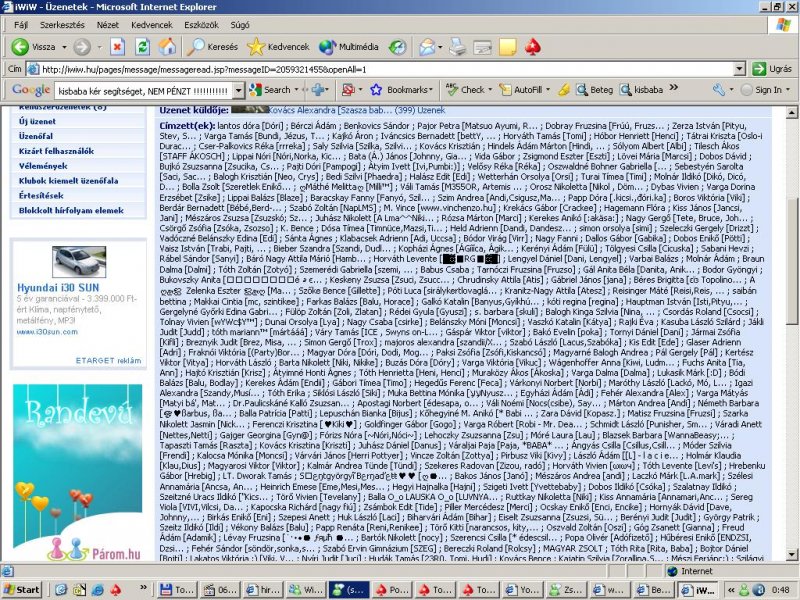Viewport: 800px width, 600px height.
Task: Click the Forward navigation arrow
Action: 82,47
